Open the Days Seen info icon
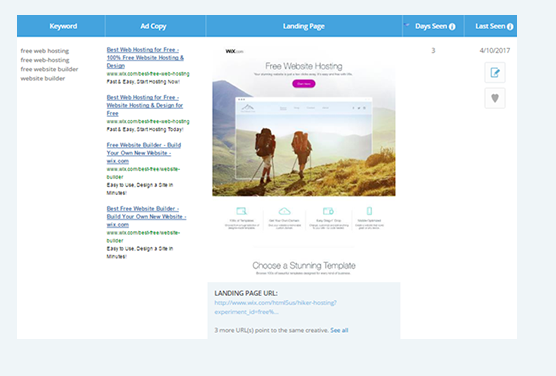This screenshot has height=376, width=556. tap(452, 27)
